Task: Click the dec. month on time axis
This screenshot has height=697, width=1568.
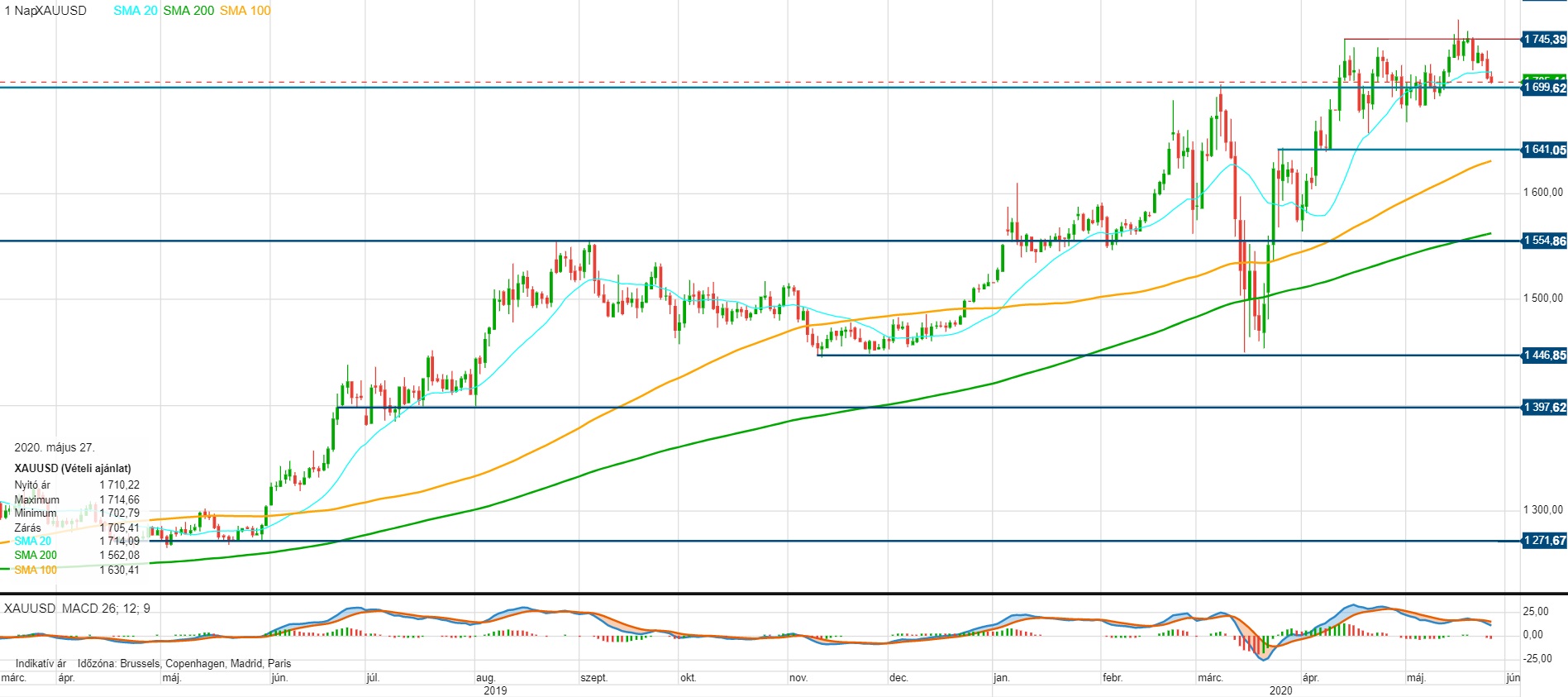Action: pyautogui.click(x=898, y=678)
